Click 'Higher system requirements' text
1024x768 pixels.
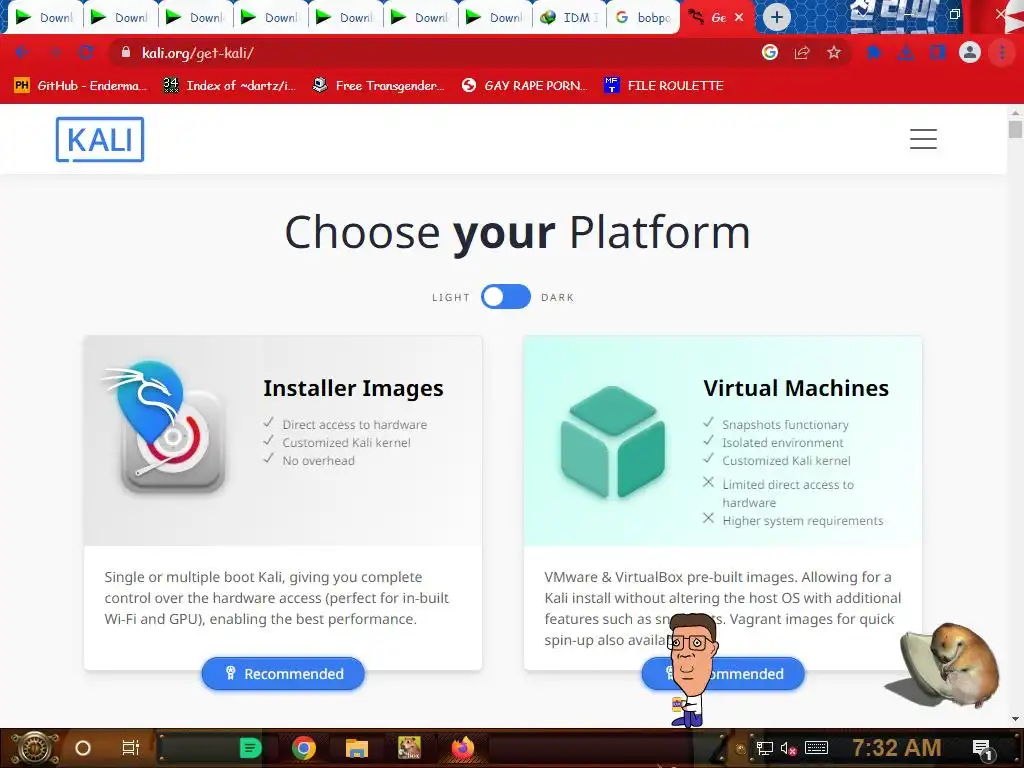(x=803, y=520)
